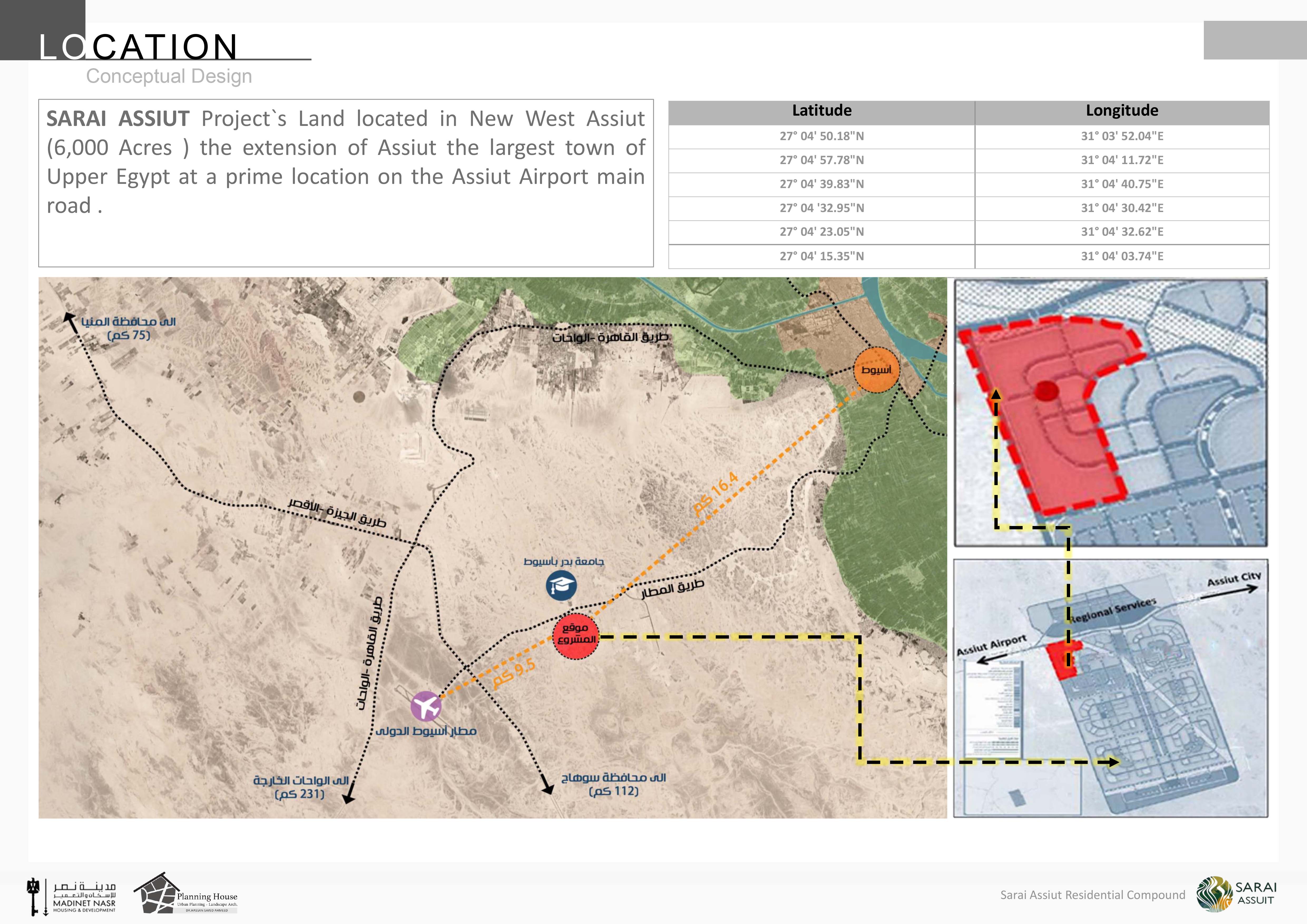Click the Assiut City label in inset map
Image resolution: width=1307 pixels, height=924 pixels.
pyautogui.click(x=1234, y=579)
